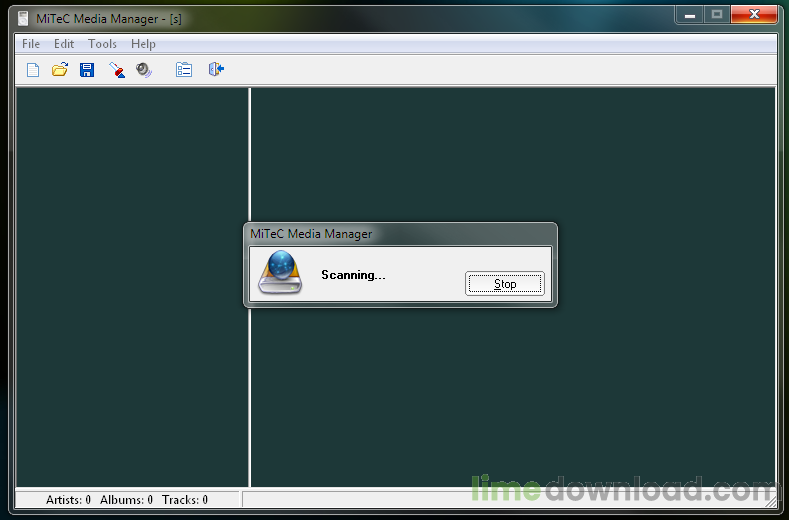Save the library with the floppy disk icon

[87, 69]
